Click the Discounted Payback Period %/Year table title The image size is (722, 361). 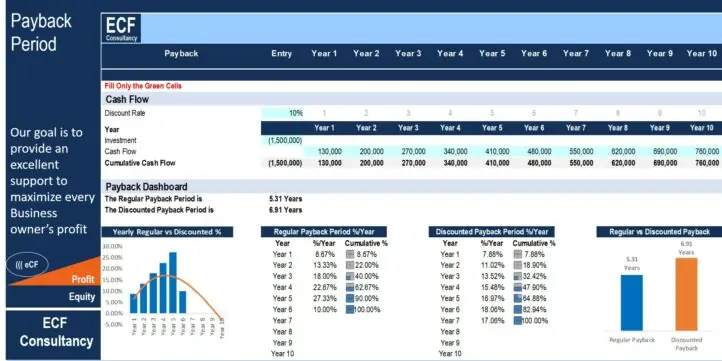(492, 232)
